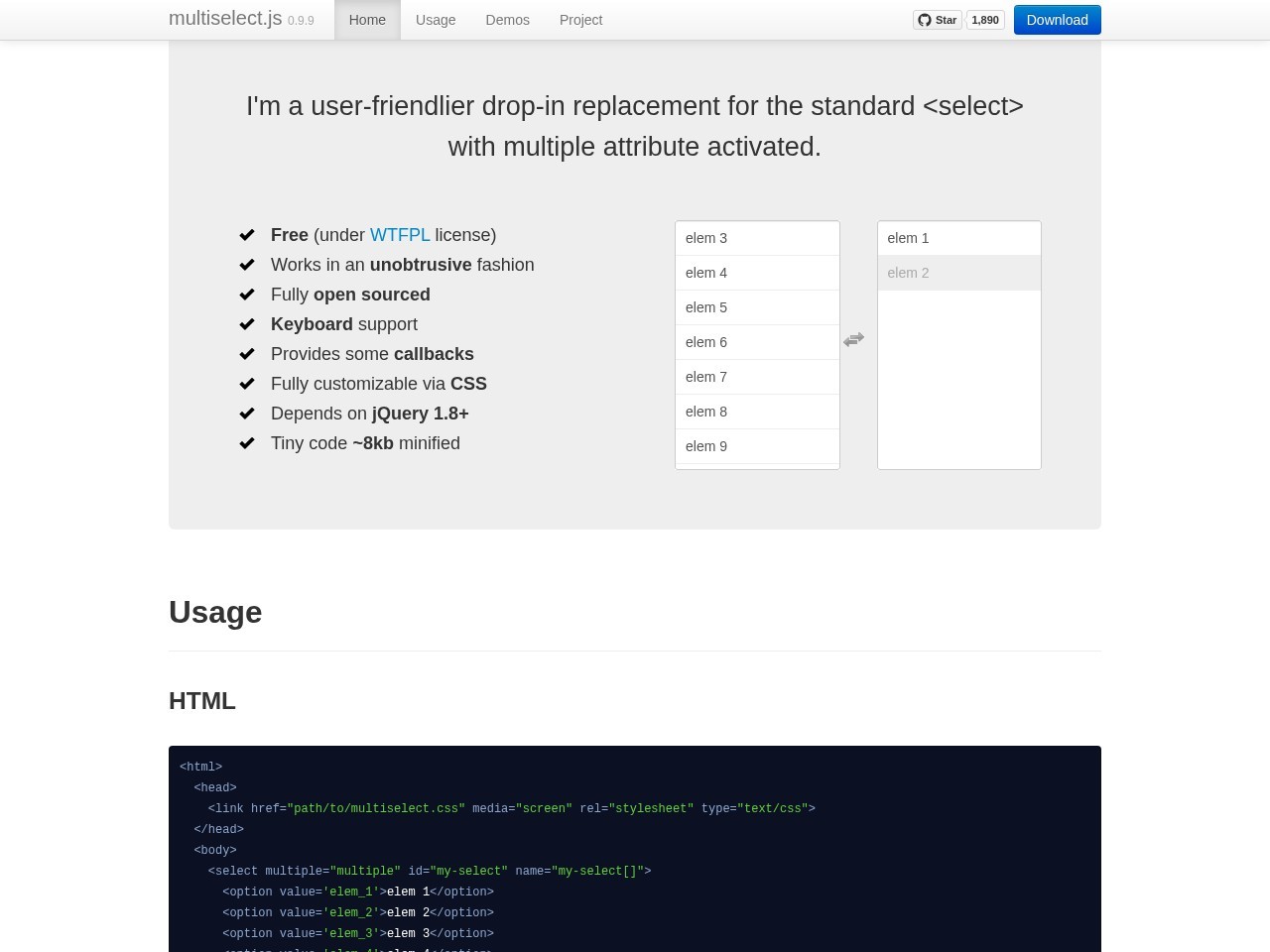Open the Project nav item
This screenshot has height=952, width=1270.
pos(580,20)
